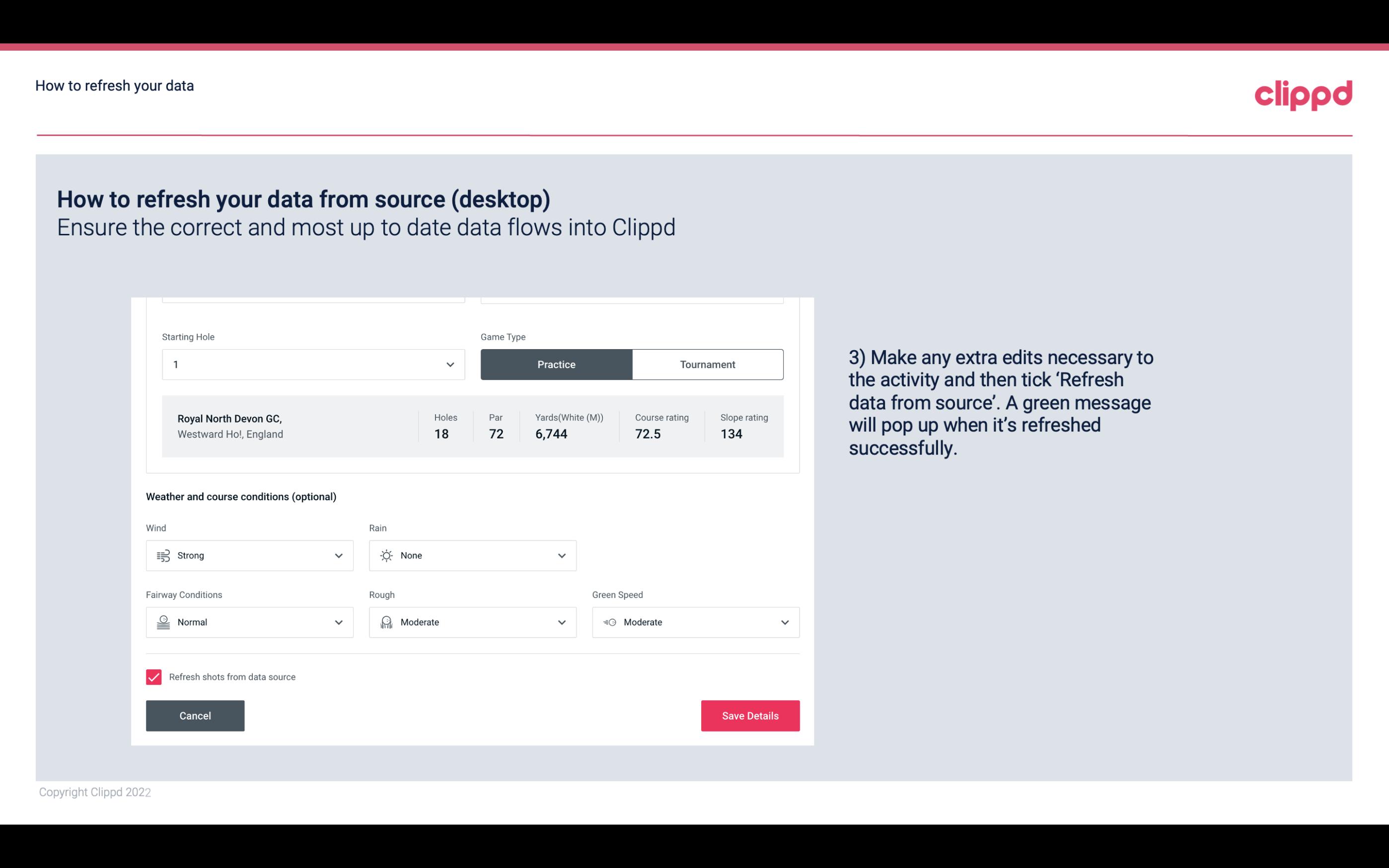
Task: Click the Practice game type toggle button
Action: coord(556,364)
